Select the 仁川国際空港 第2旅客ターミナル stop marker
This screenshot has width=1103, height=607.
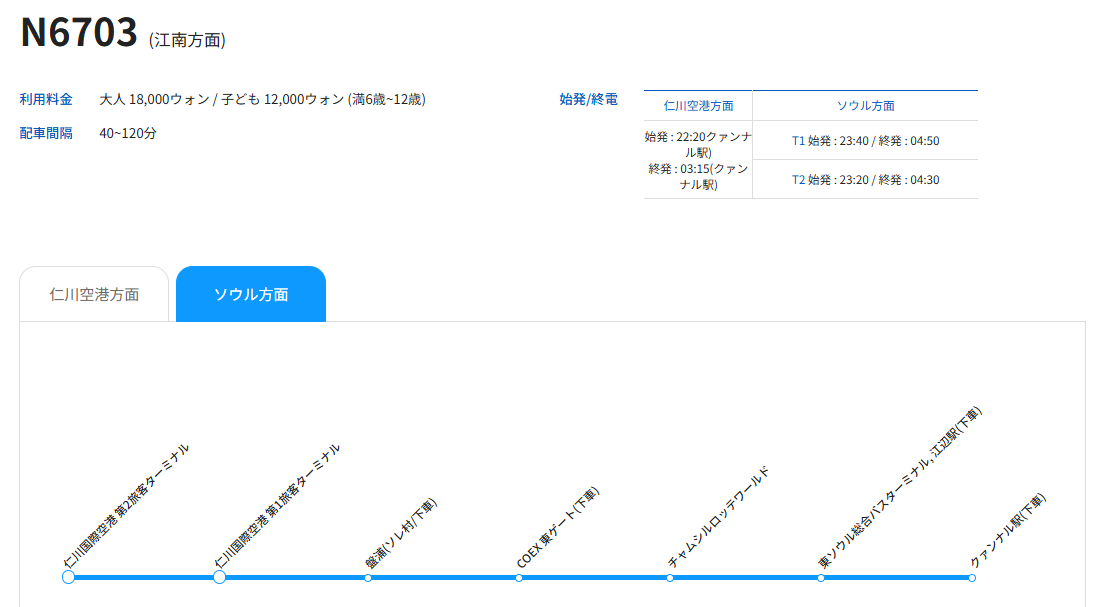67,577
